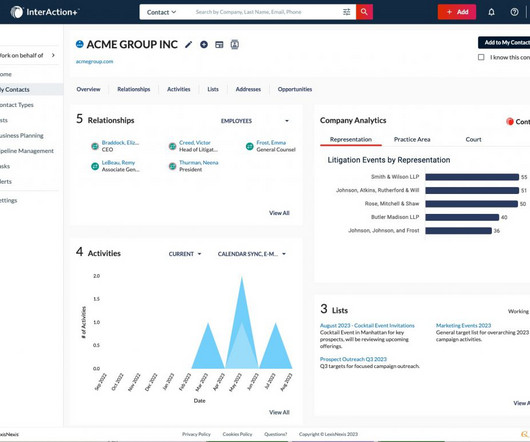Click avatar icon for Thurman, Neena
Image resolution: width=530 pixels, height=442 pixels.
coord(172,166)
